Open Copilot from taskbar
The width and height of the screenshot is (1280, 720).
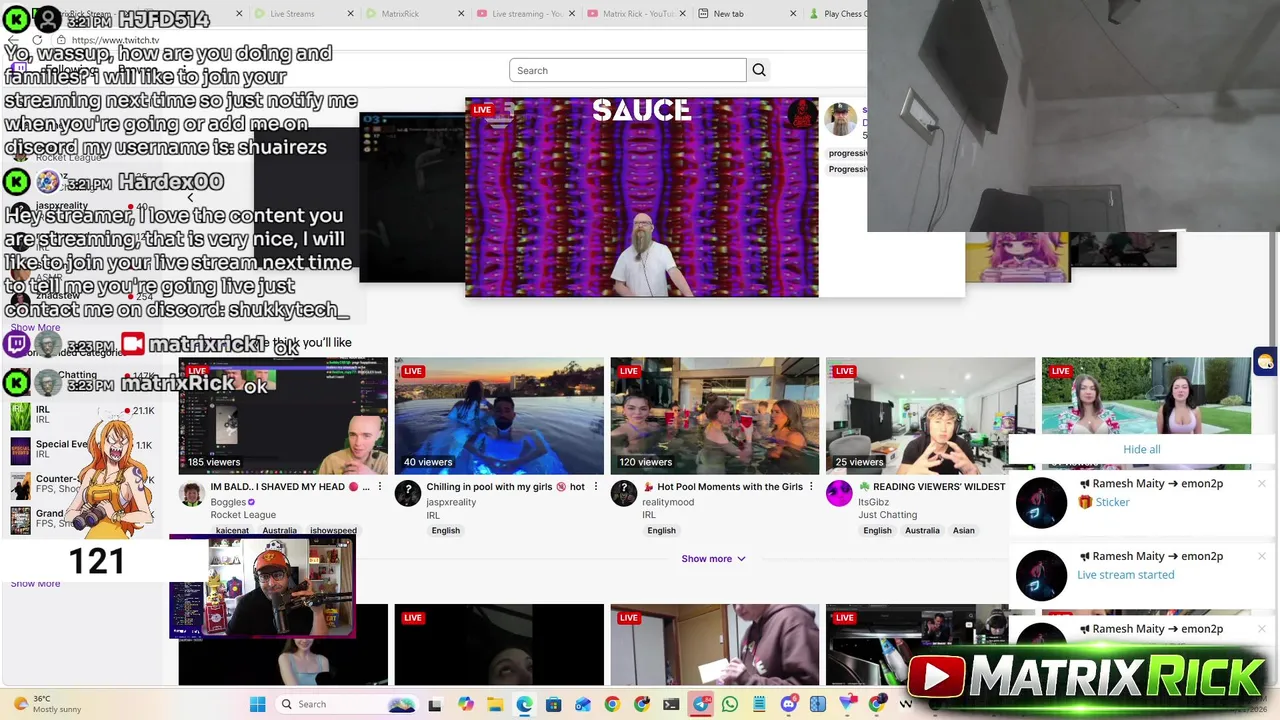pyautogui.click(x=465, y=704)
